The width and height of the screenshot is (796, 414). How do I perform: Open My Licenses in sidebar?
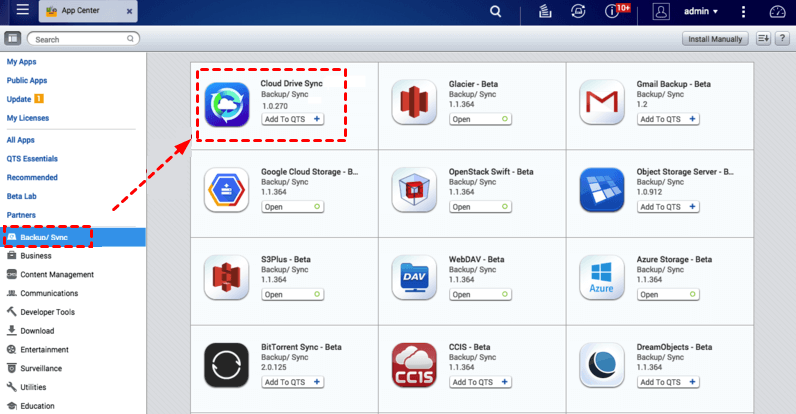(x=28, y=118)
